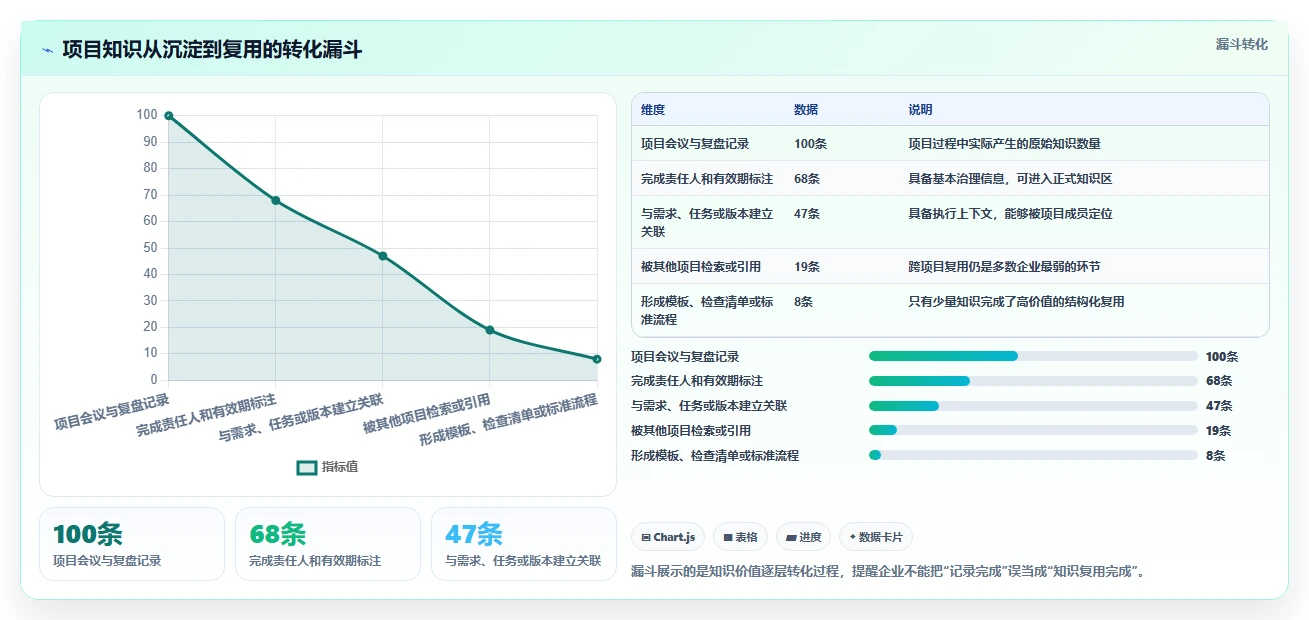Click the 完成责任人和有效期标注 progress bar
The width and height of the screenshot is (1309, 620).
pos(1033,381)
